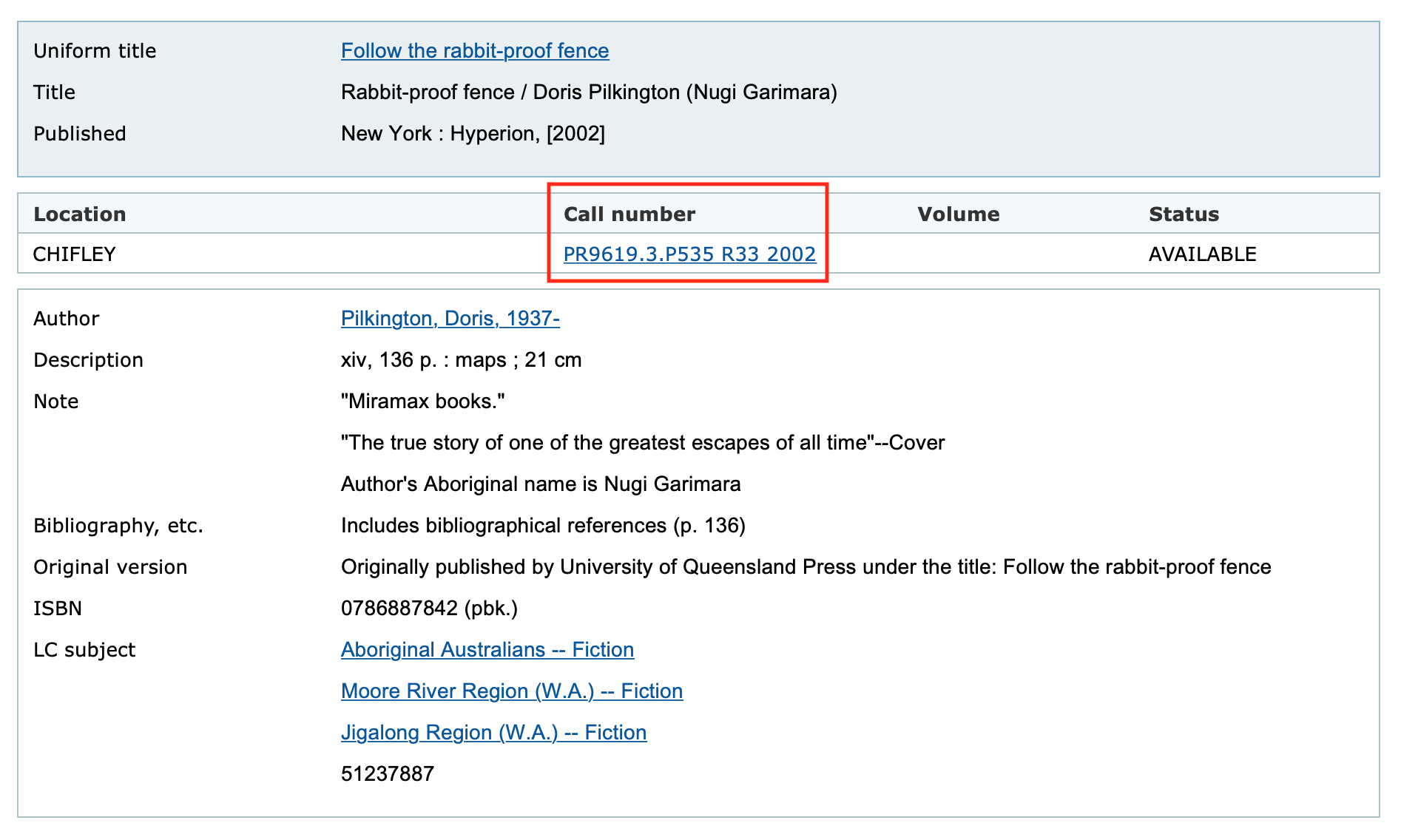Image resolution: width=1401 pixels, height=840 pixels.
Task: Browse the "Aboriginal Australians -- Fiction" subject
Action: point(487,649)
